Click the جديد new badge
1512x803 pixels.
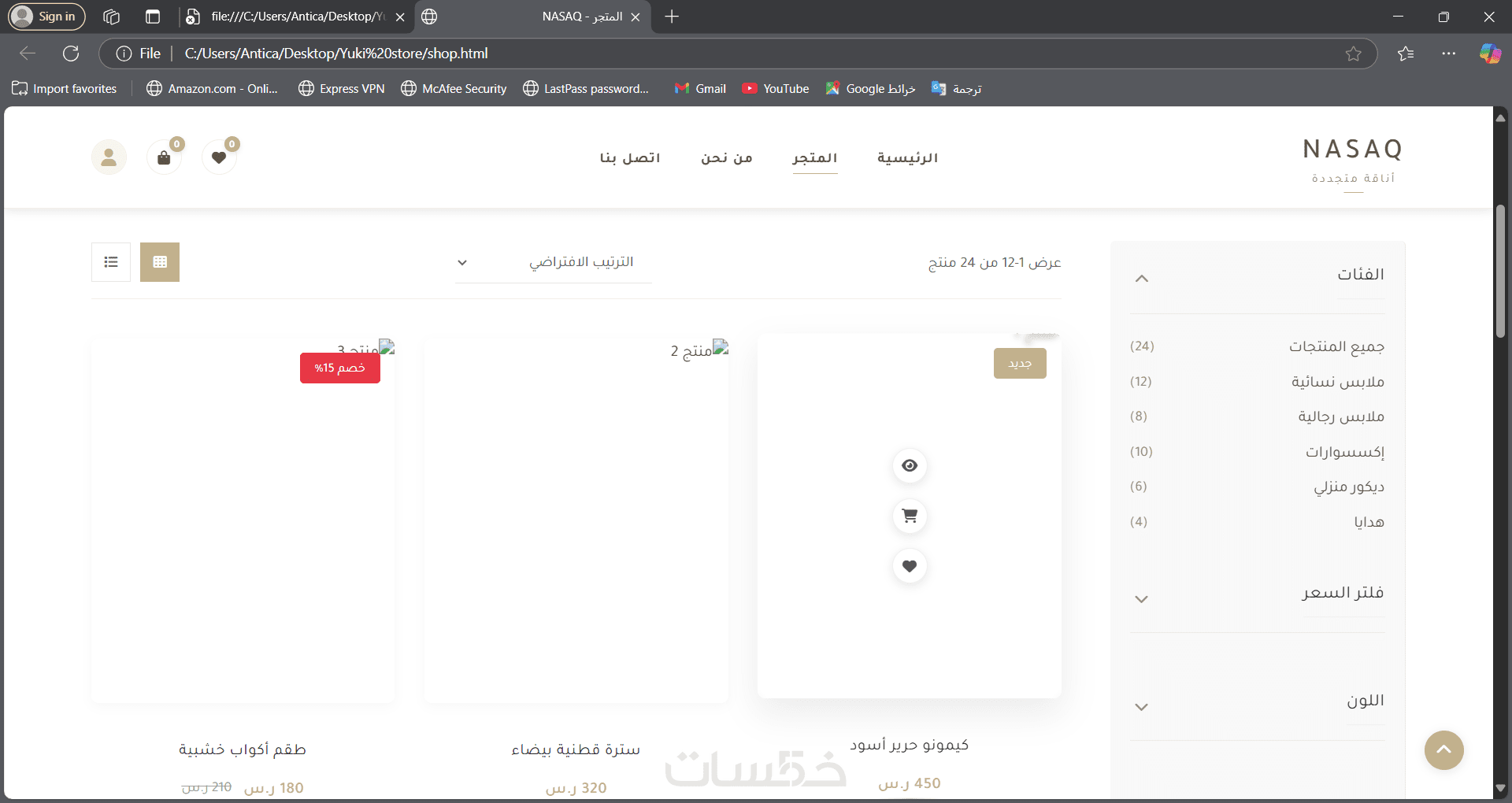(1020, 363)
